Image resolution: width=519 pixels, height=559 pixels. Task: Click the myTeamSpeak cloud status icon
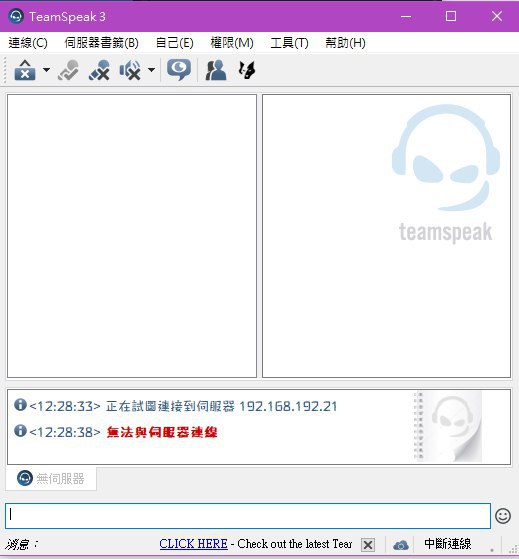(401, 545)
